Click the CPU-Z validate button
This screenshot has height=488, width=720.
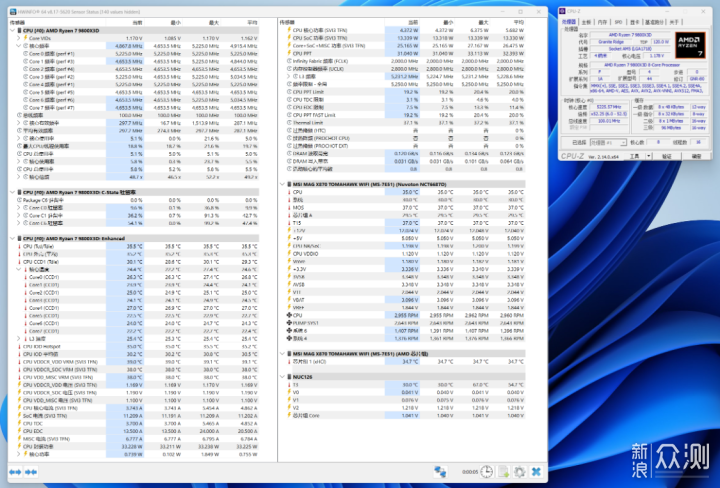[x=666, y=156]
